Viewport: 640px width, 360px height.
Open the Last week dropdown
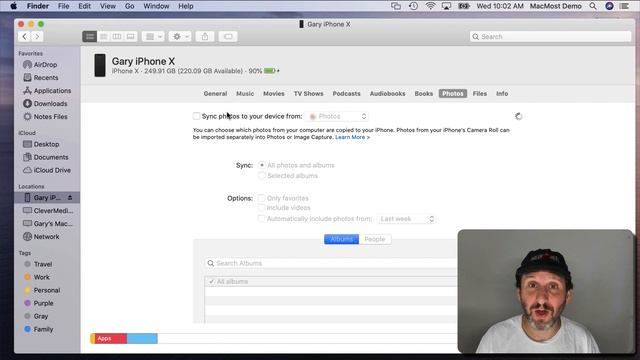(407, 219)
